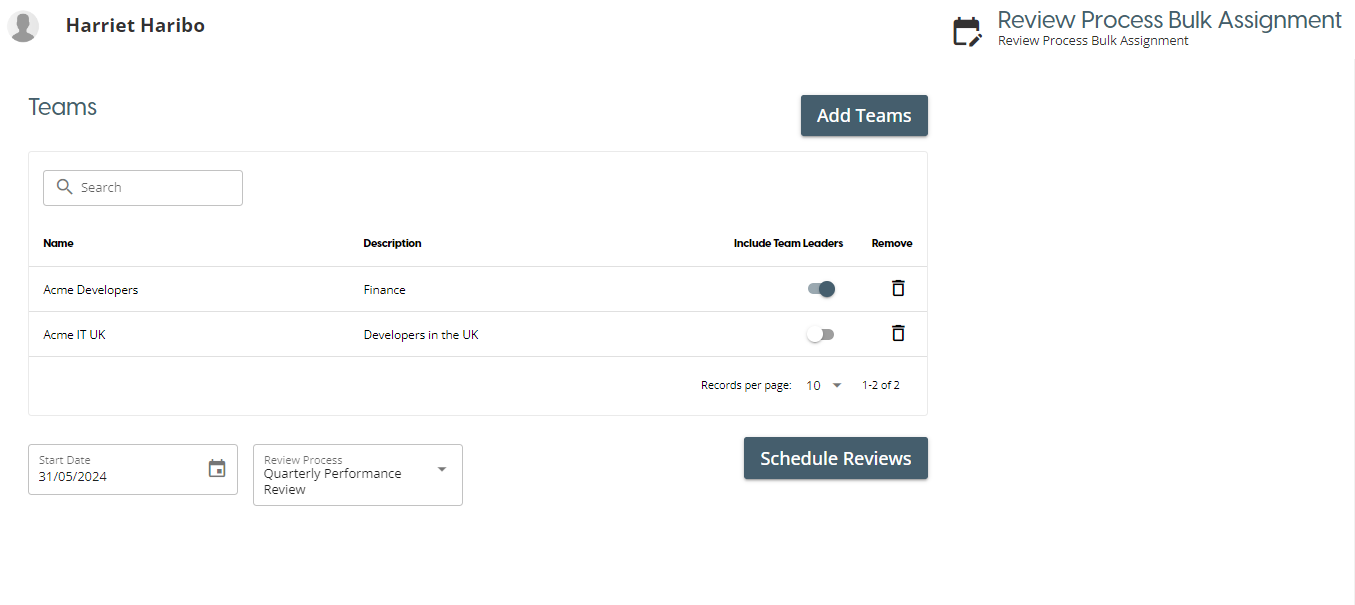Viewport: 1355px width, 605px height.
Task: Select the Acme IT UK row name
Action: pyautogui.click(x=74, y=335)
